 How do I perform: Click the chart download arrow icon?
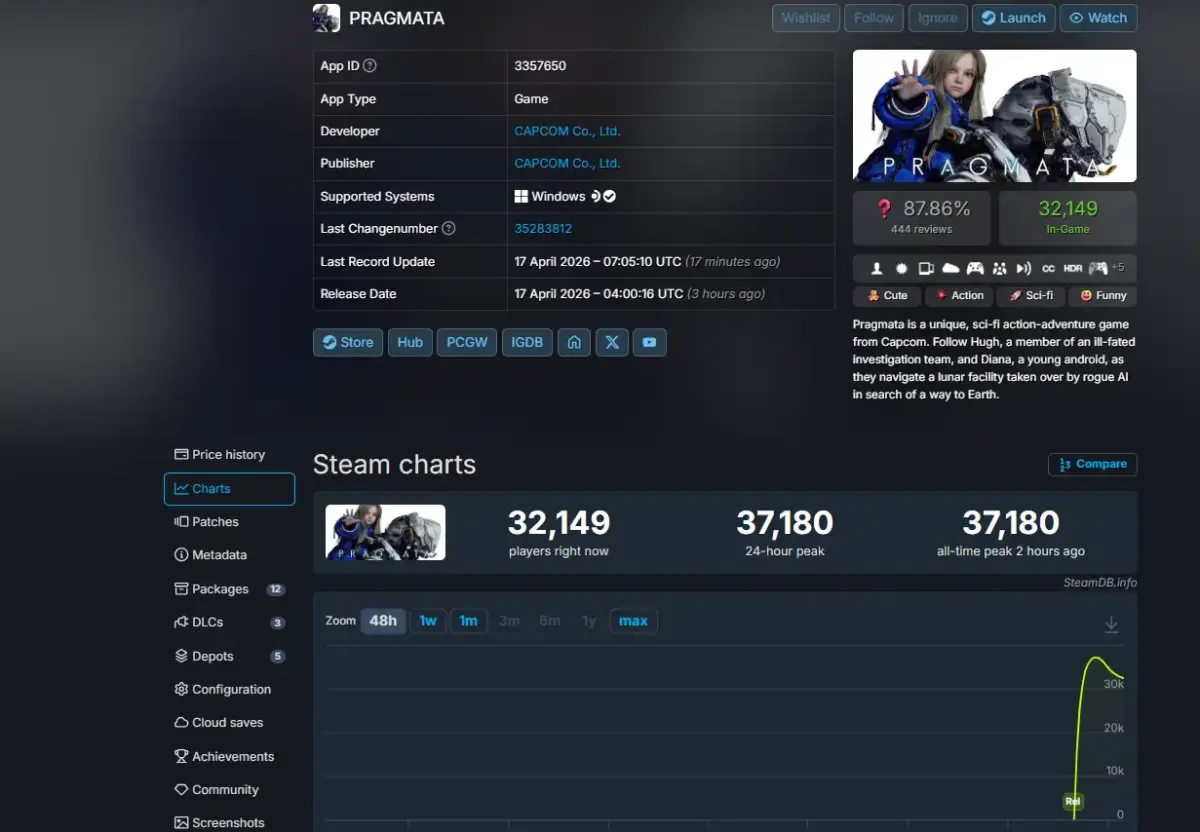1111,624
